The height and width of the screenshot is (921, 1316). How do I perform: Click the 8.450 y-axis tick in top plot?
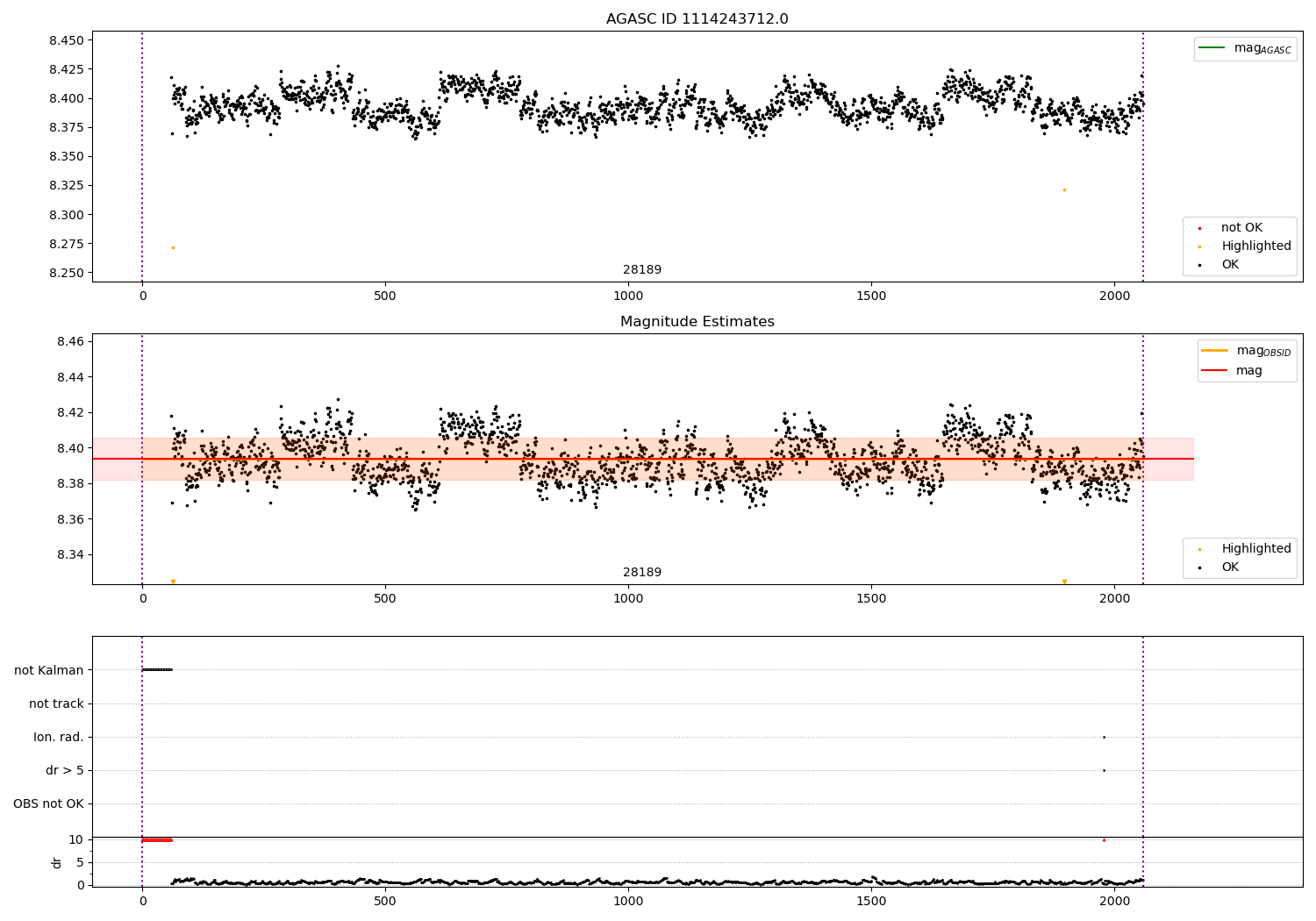click(66, 40)
